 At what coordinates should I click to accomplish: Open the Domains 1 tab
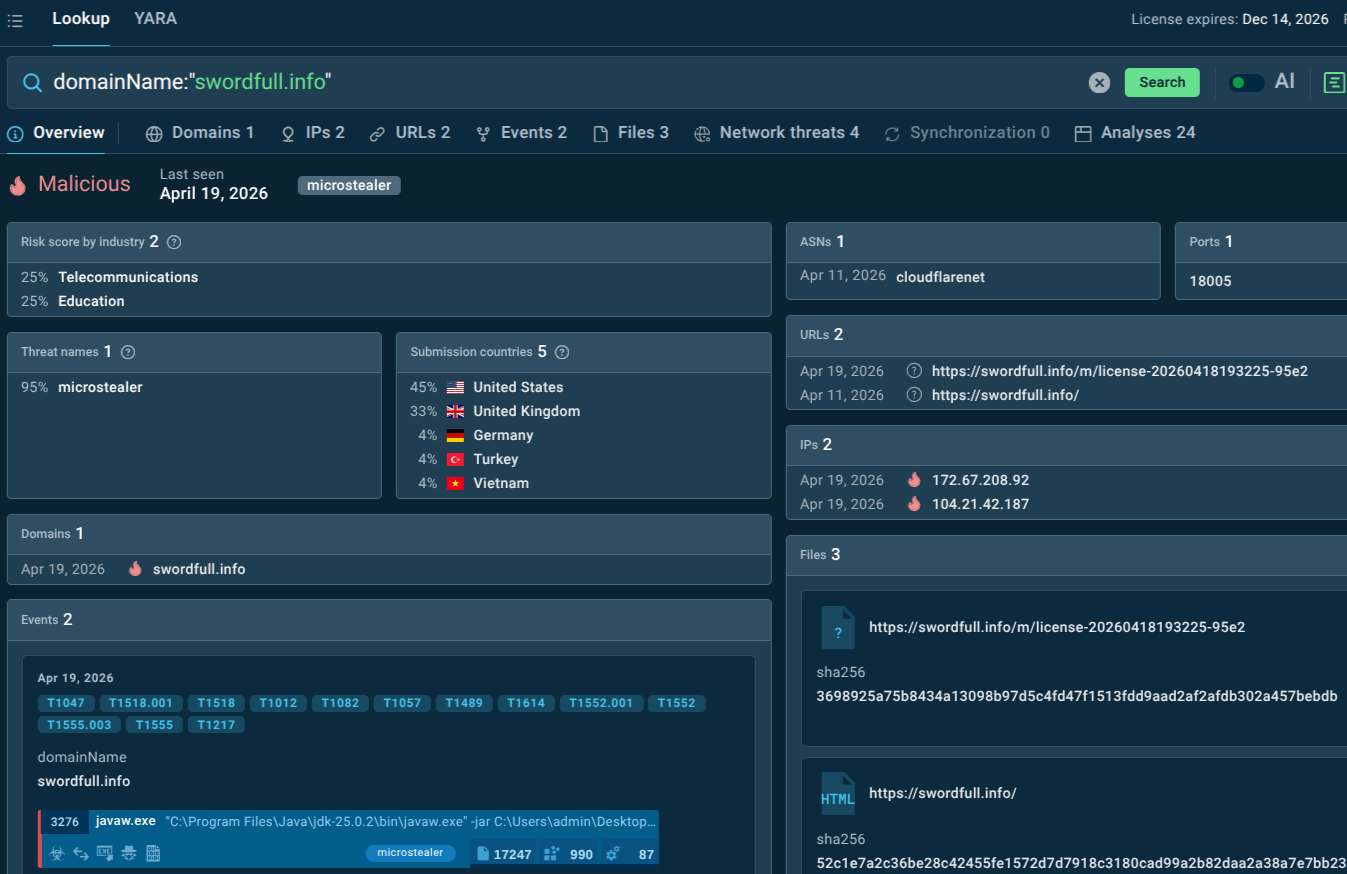(200, 133)
